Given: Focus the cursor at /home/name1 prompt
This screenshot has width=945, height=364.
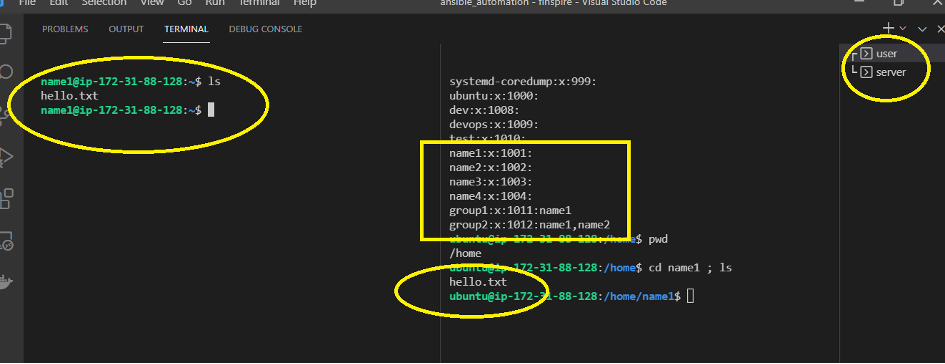Looking at the screenshot, I should [x=691, y=297].
